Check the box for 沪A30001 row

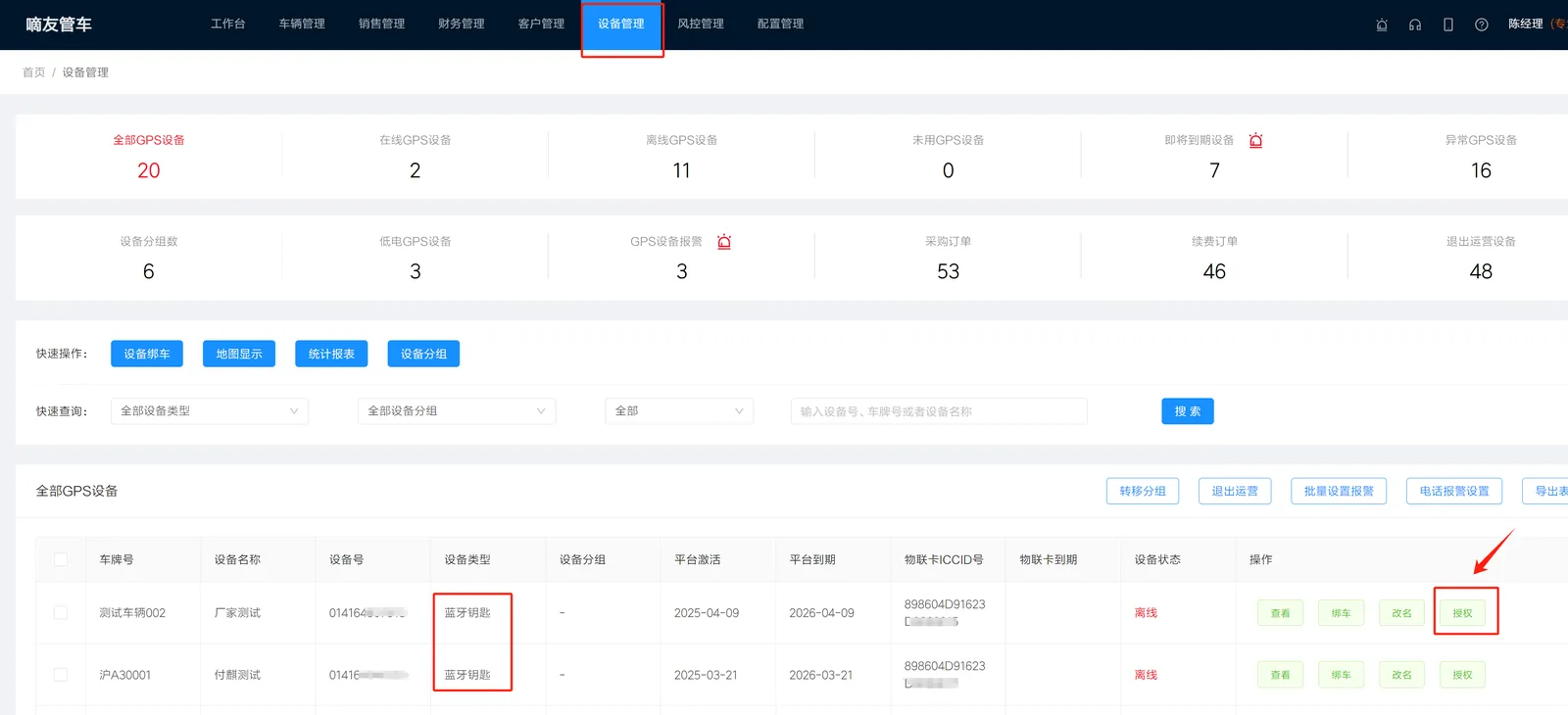(61, 674)
